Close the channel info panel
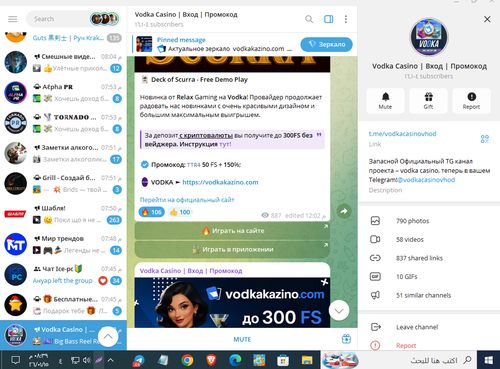The width and height of the screenshot is (500, 369). tap(487, 19)
